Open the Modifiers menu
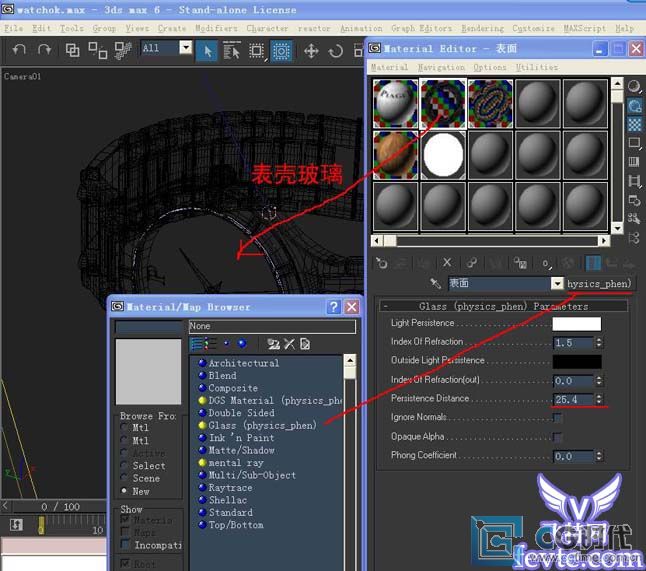The height and width of the screenshot is (571, 646). pyautogui.click(x=216, y=28)
